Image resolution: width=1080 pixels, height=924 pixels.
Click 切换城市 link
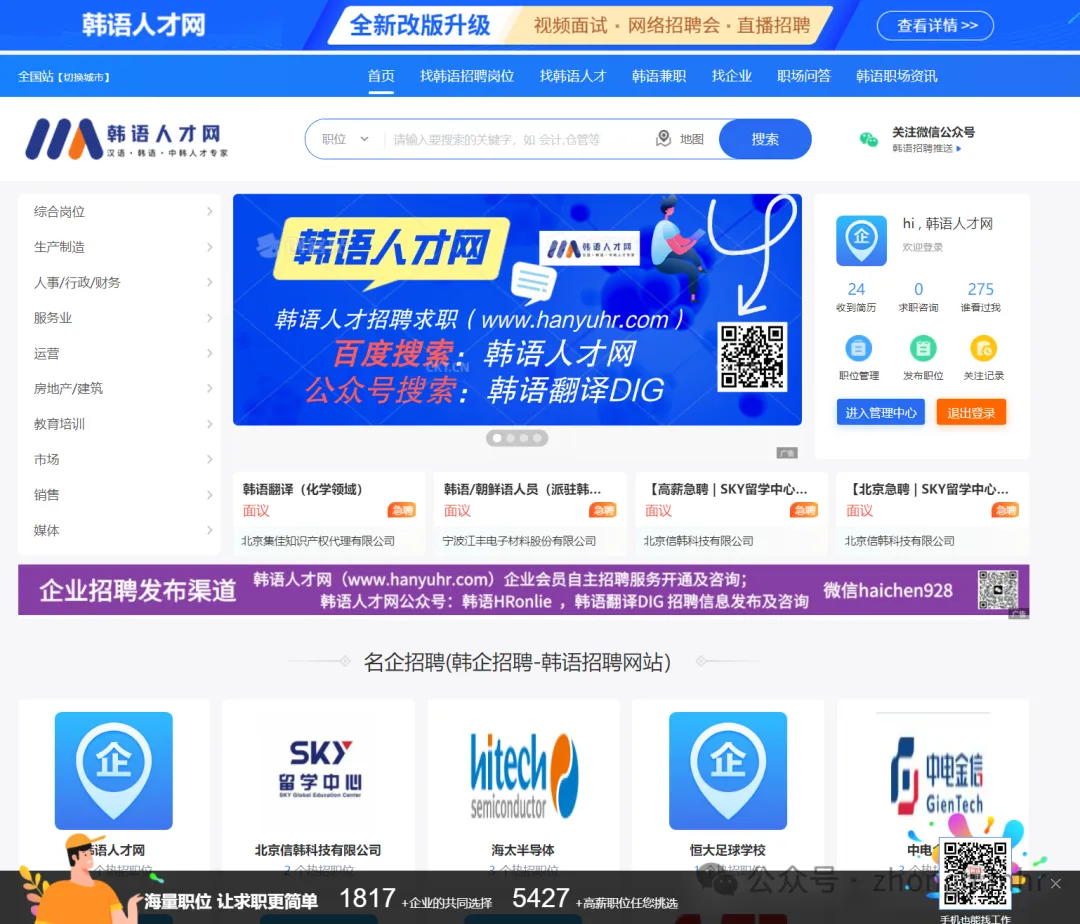click(x=83, y=77)
